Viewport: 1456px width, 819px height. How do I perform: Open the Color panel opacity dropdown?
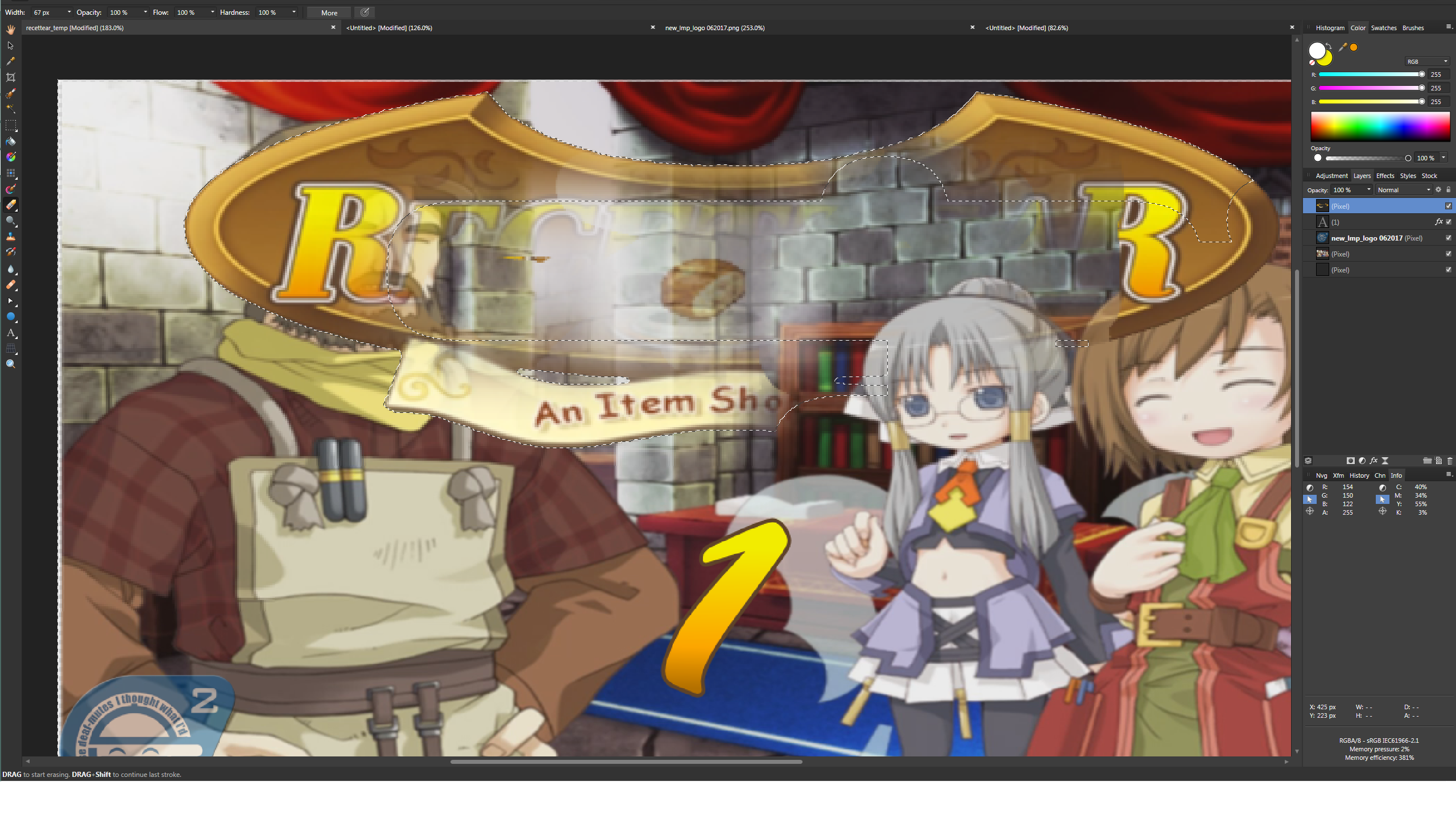coord(1443,158)
